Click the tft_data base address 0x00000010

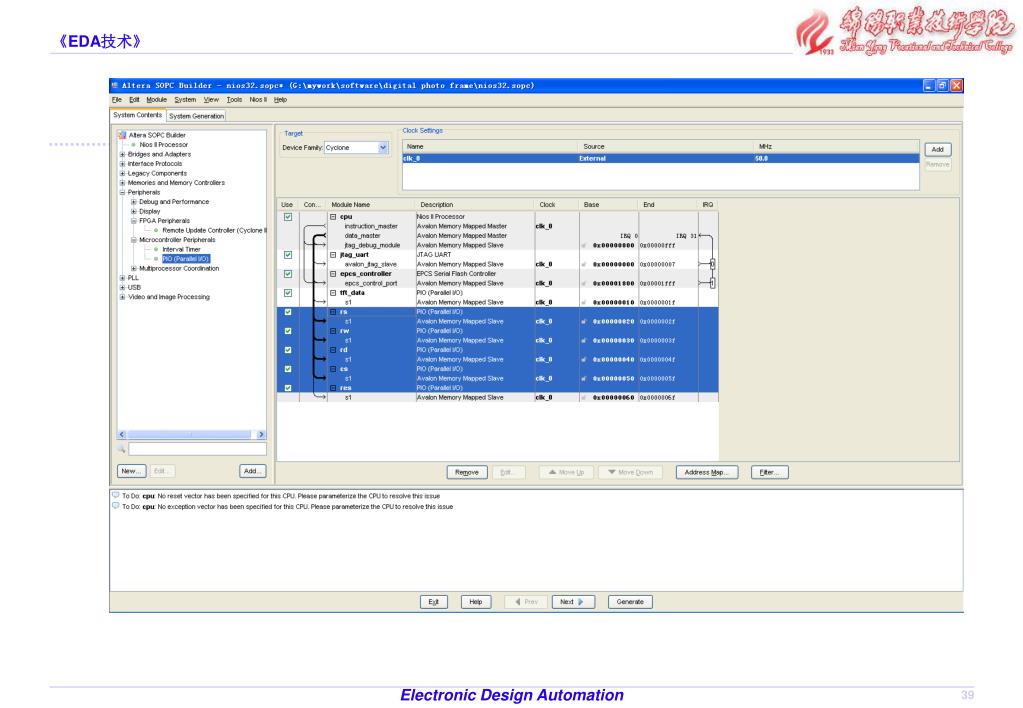[x=613, y=302]
